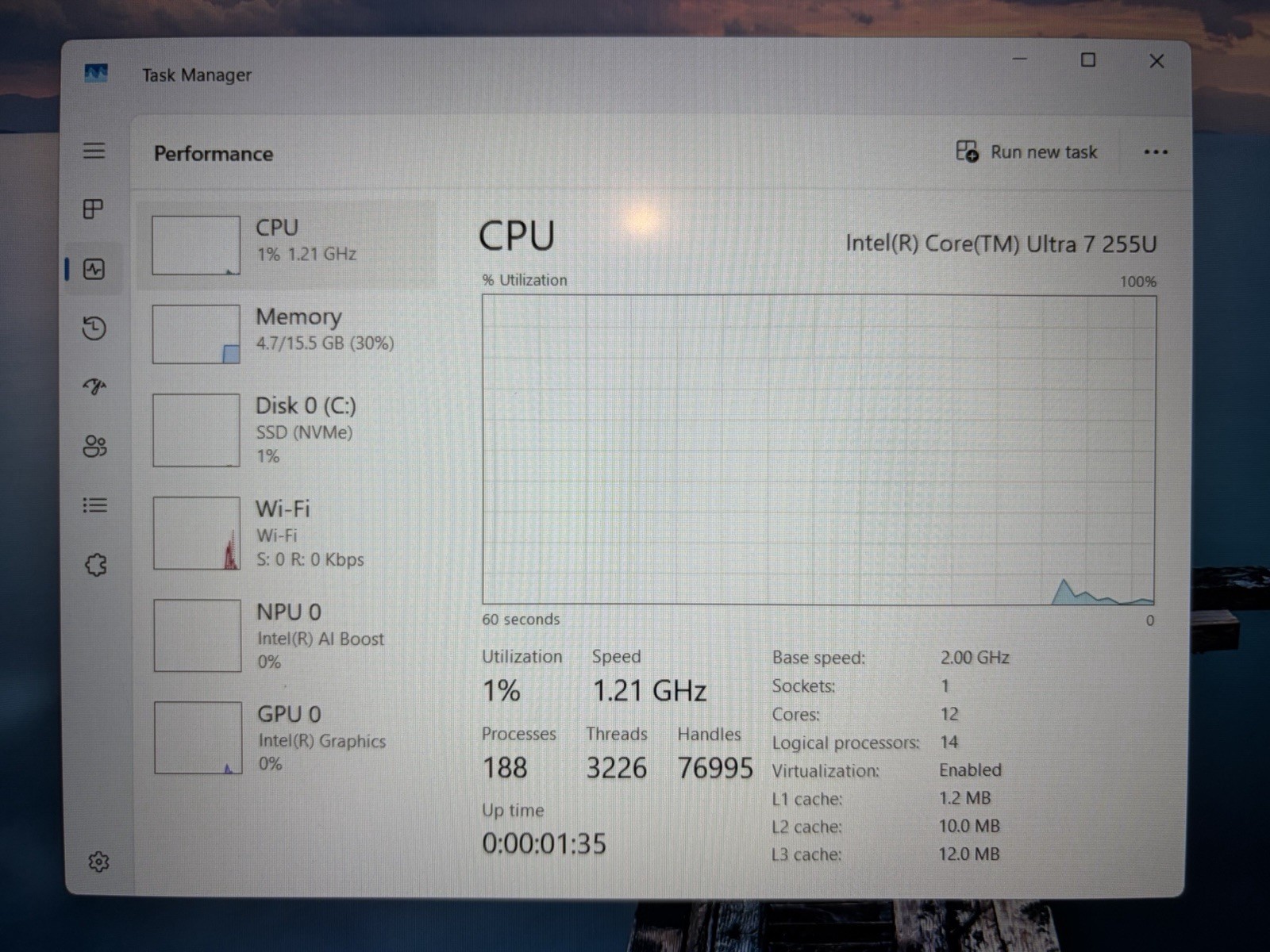Click the Memory mini graph thumbnail

[196, 334]
